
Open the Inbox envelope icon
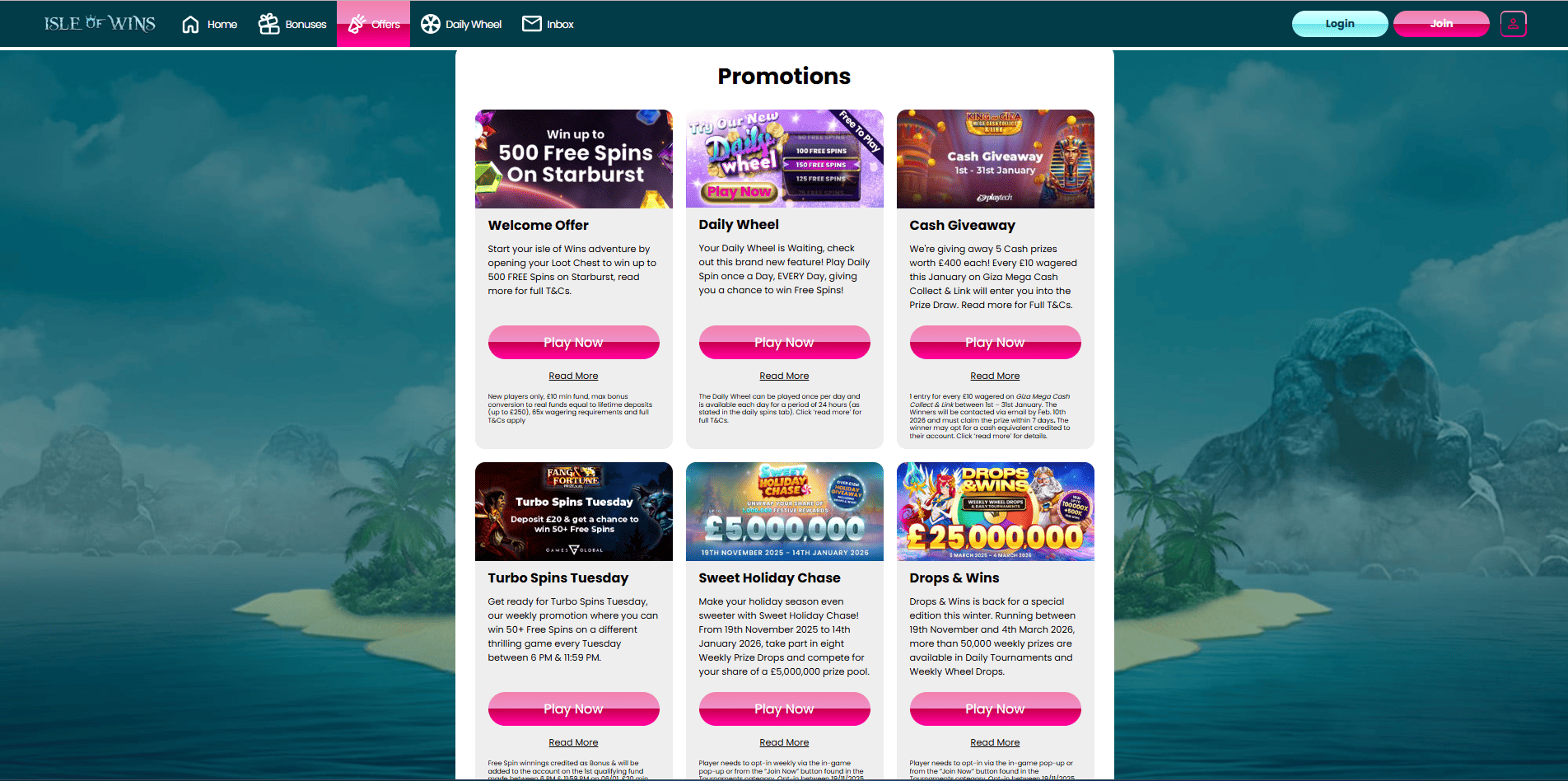(532, 24)
